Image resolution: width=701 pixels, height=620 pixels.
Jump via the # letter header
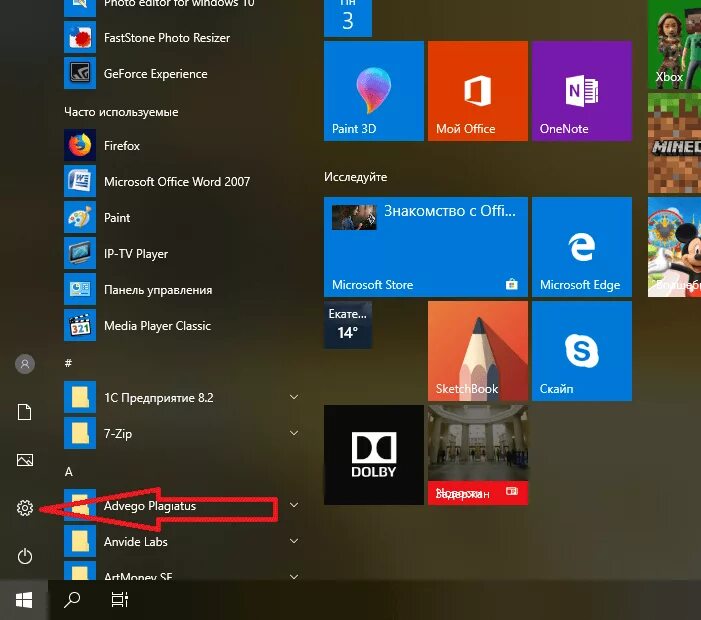point(68,363)
